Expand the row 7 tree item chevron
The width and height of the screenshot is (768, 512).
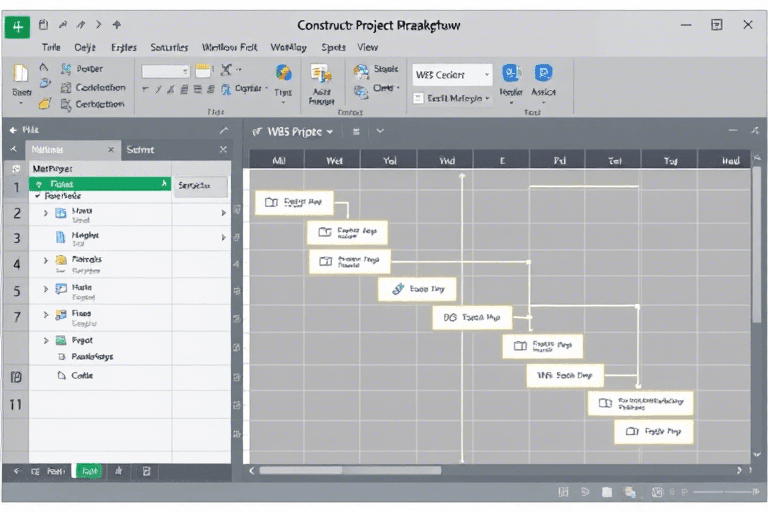click(x=45, y=315)
